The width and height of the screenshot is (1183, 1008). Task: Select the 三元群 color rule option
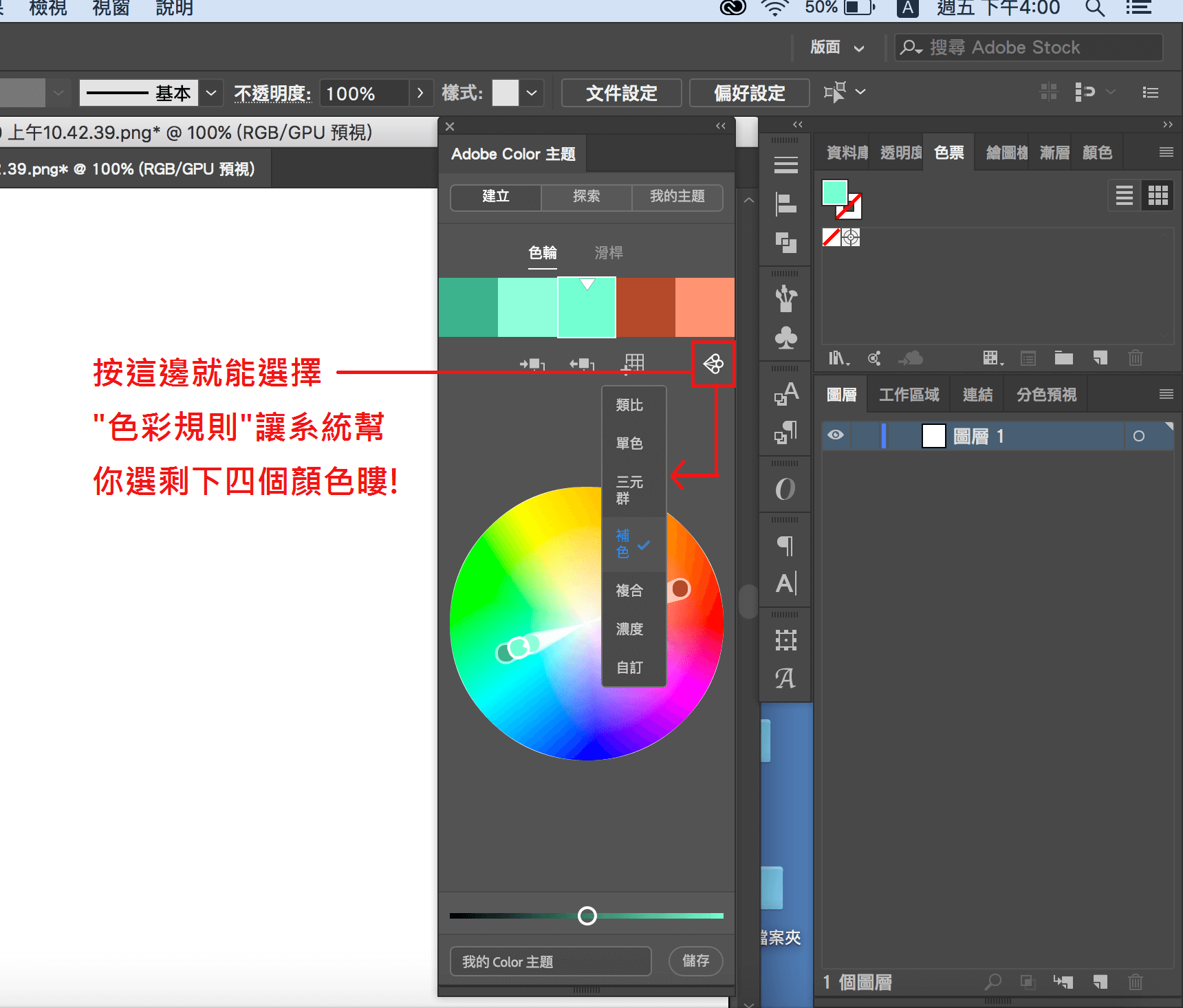click(629, 490)
